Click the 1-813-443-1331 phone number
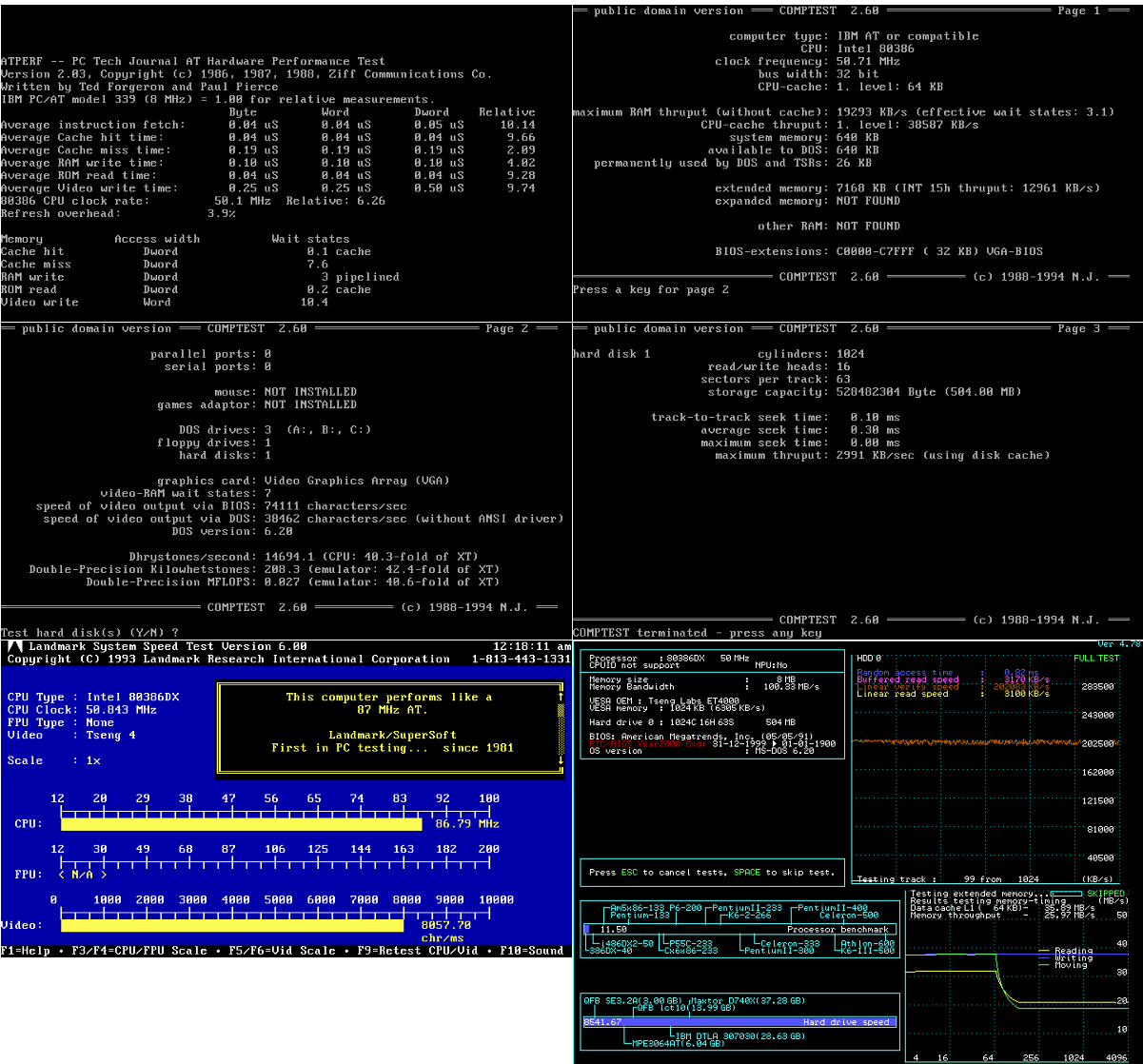The height and width of the screenshot is (1064, 1143). point(522,660)
